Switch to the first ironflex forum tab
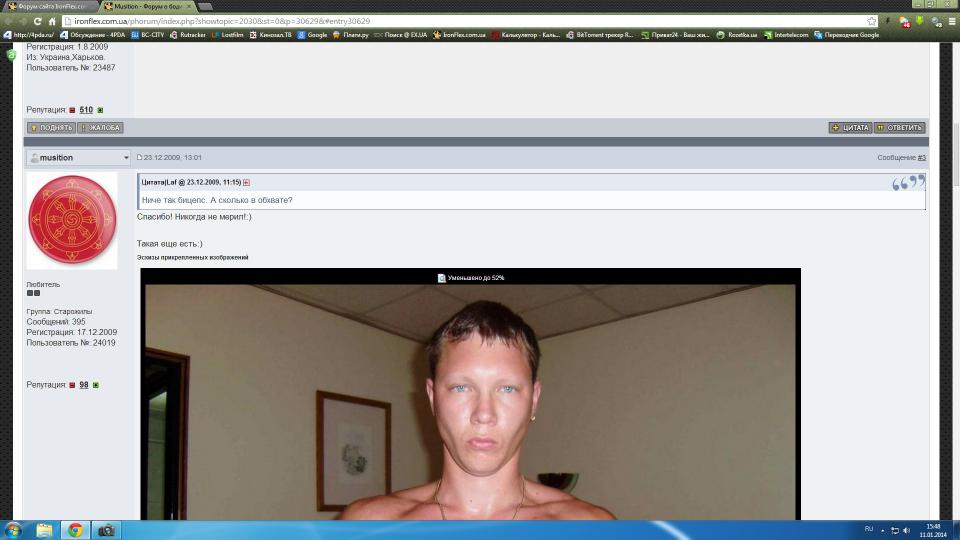The image size is (960, 540). click(x=50, y=6)
